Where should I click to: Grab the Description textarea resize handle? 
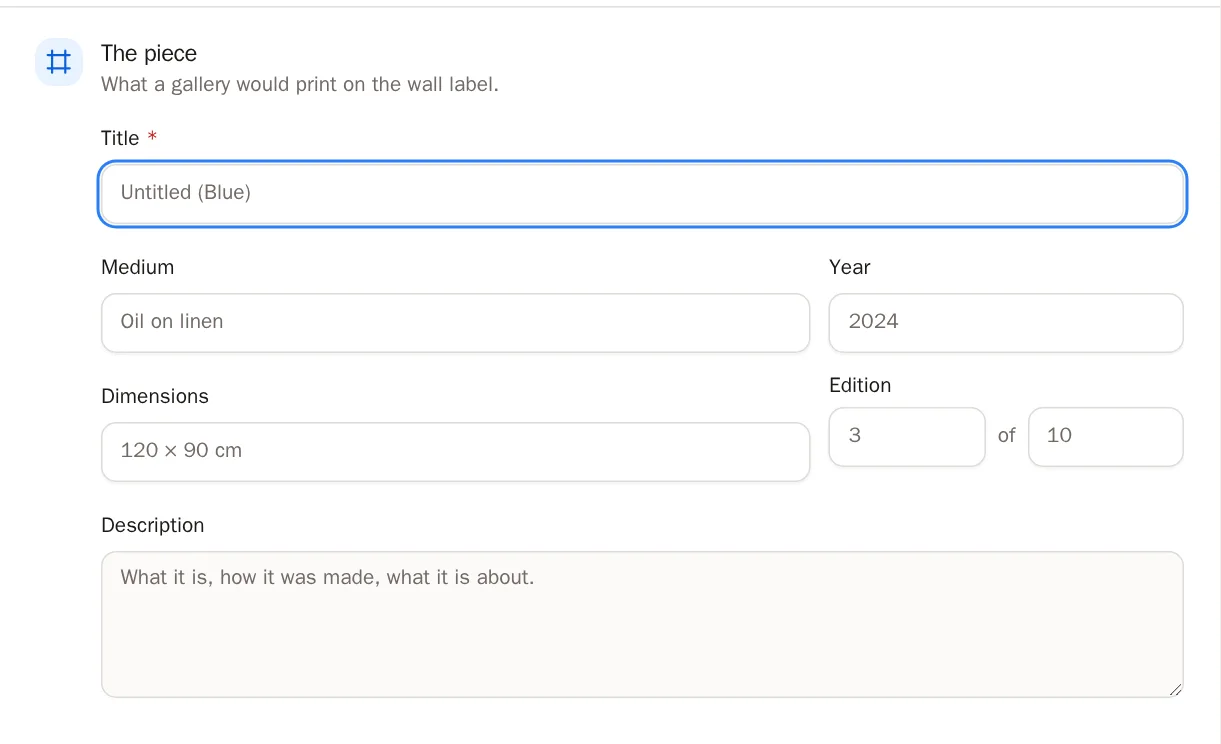[x=1175, y=688]
